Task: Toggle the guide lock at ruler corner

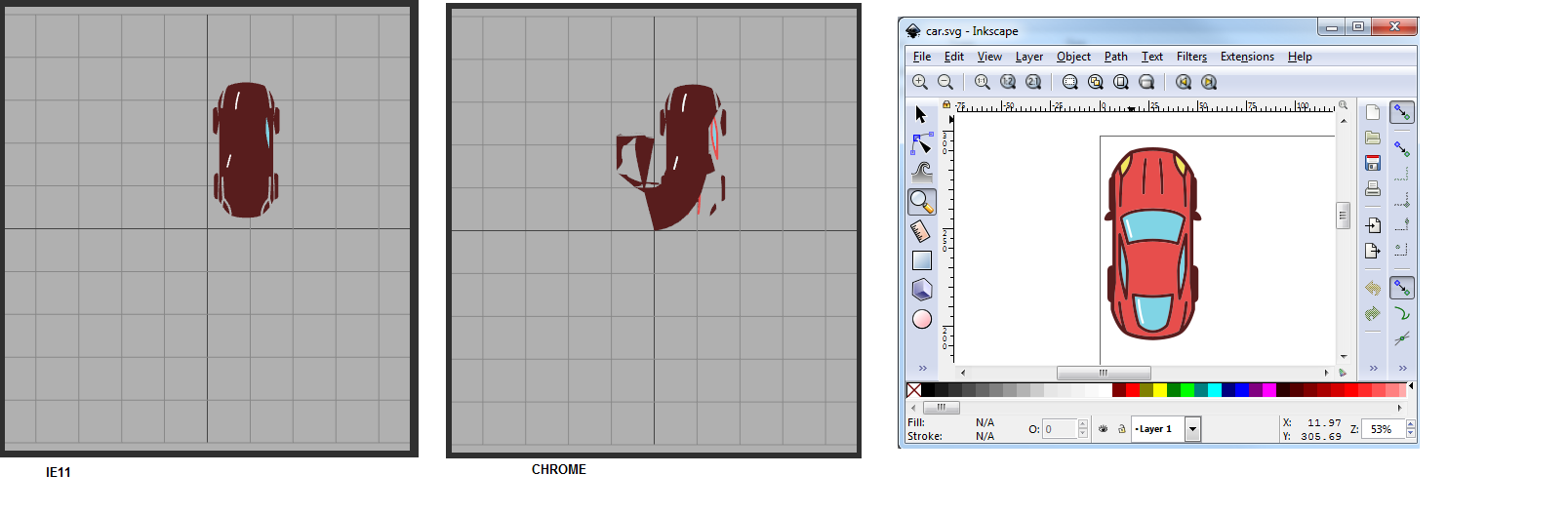Action: pos(945,104)
